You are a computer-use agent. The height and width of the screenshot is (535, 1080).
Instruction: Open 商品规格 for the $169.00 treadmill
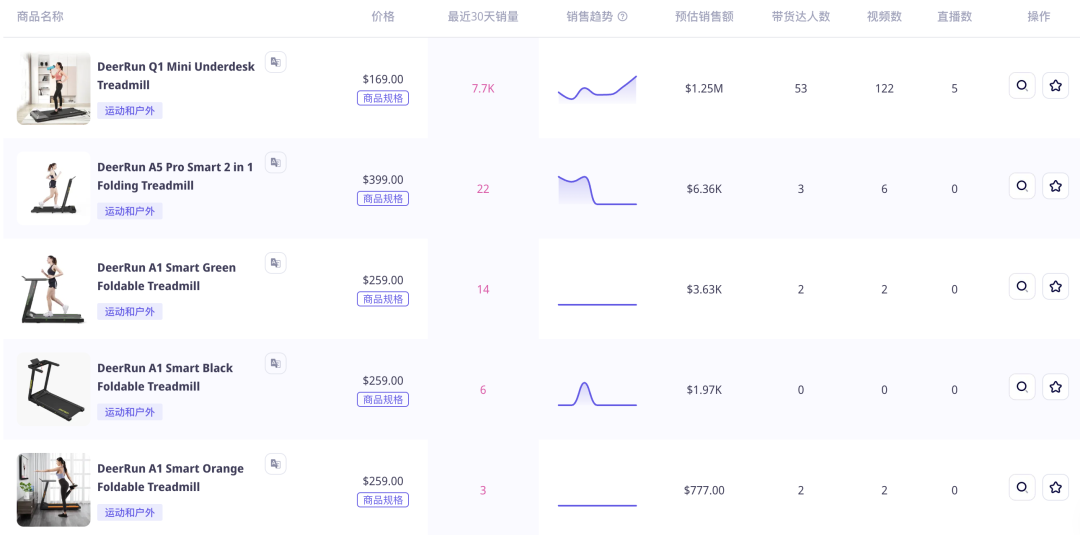pyautogui.click(x=383, y=98)
